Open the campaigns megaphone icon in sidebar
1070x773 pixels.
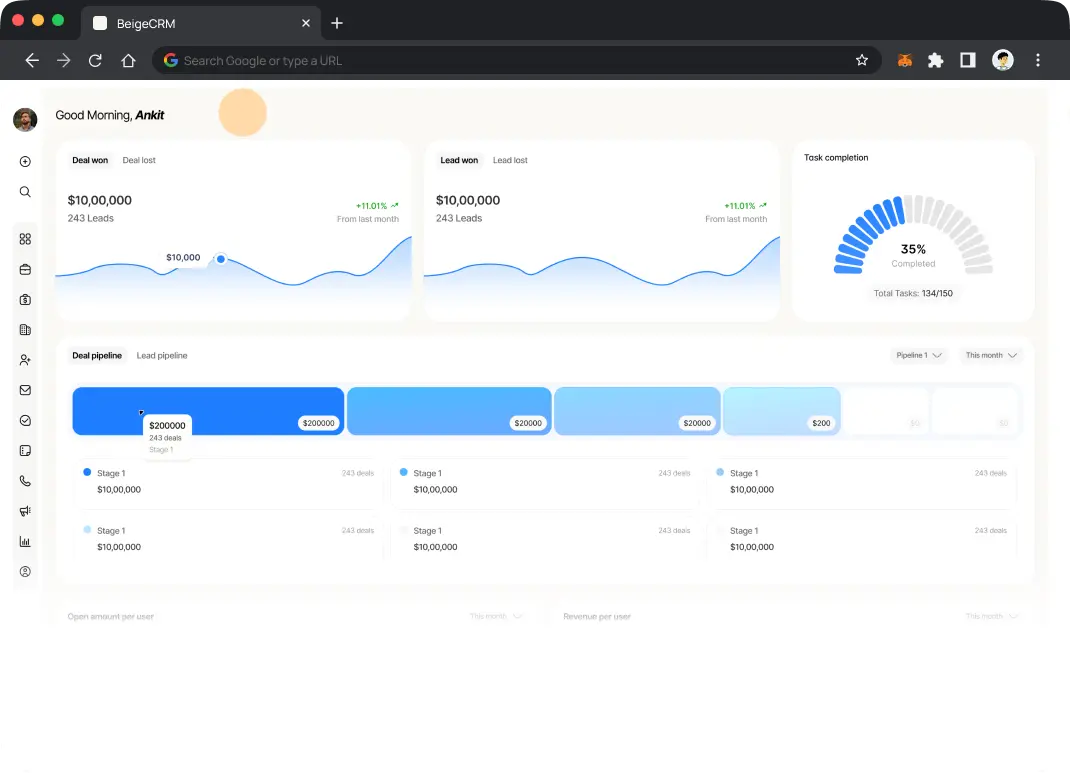(25, 510)
